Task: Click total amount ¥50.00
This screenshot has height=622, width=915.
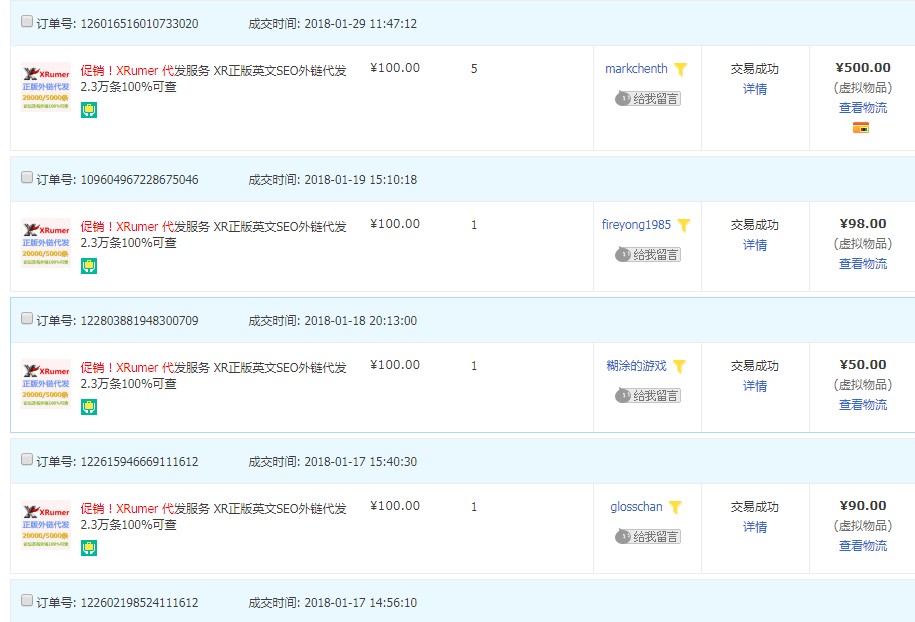Action: pyautogui.click(x=862, y=365)
